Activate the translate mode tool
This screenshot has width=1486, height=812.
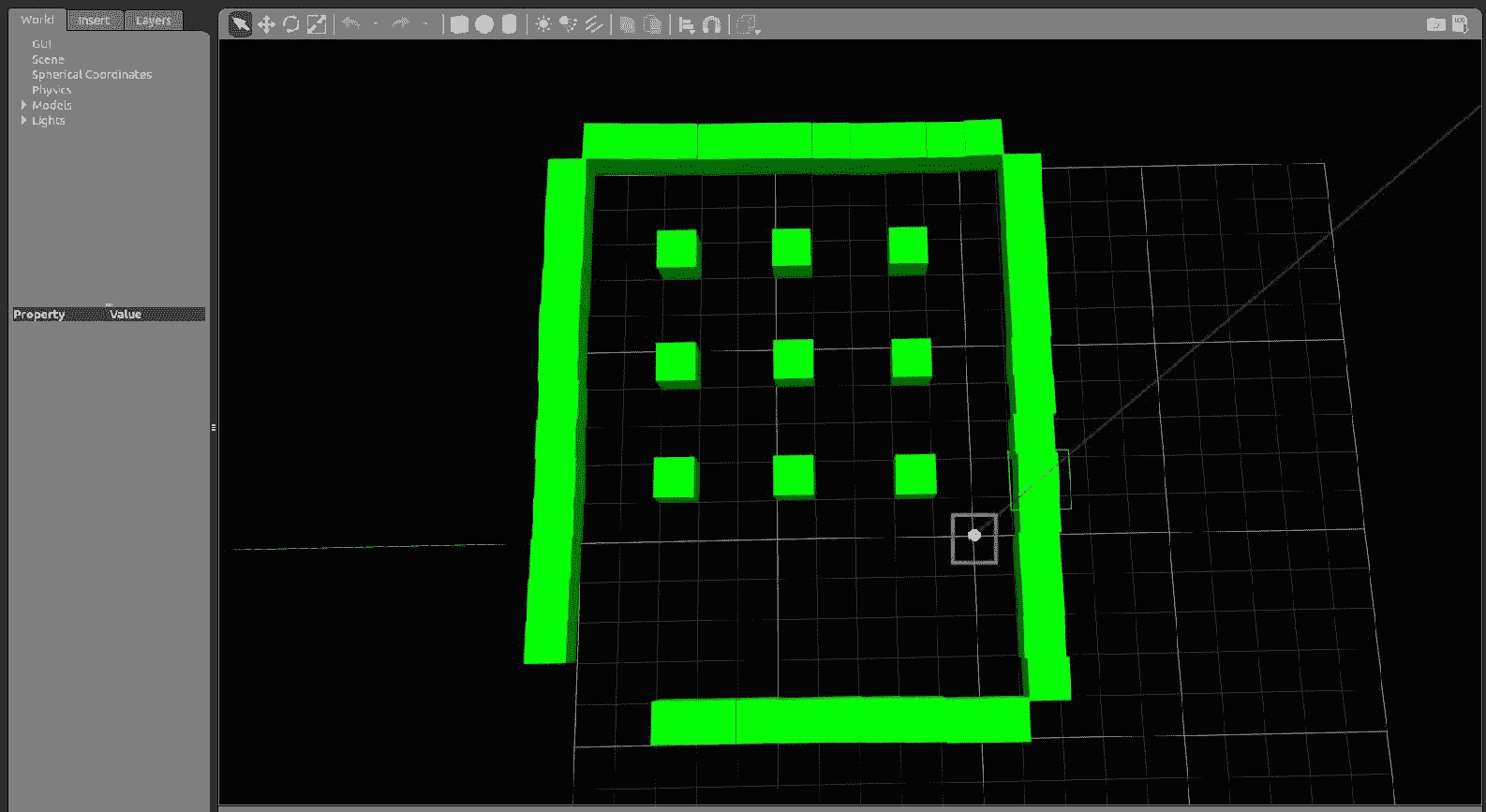pyautogui.click(x=266, y=24)
